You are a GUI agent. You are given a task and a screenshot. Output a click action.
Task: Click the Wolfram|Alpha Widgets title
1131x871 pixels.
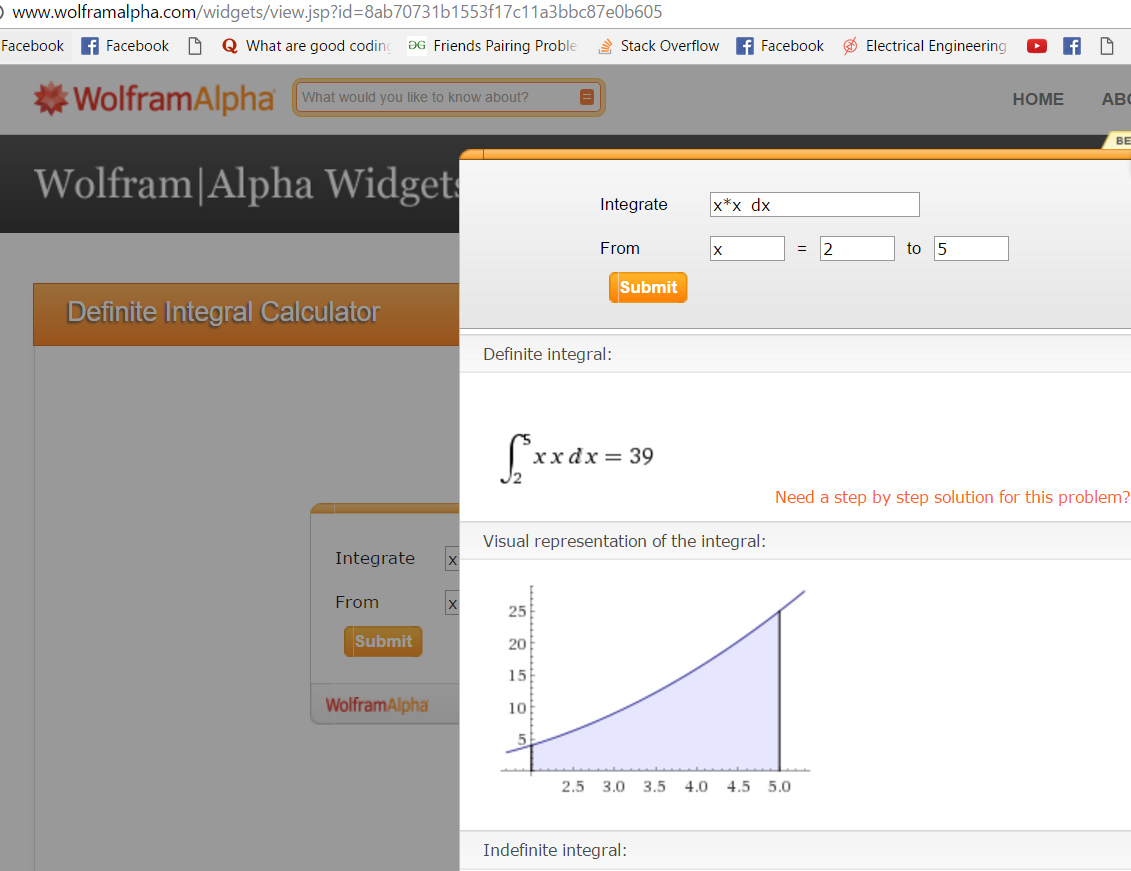[x=247, y=185]
